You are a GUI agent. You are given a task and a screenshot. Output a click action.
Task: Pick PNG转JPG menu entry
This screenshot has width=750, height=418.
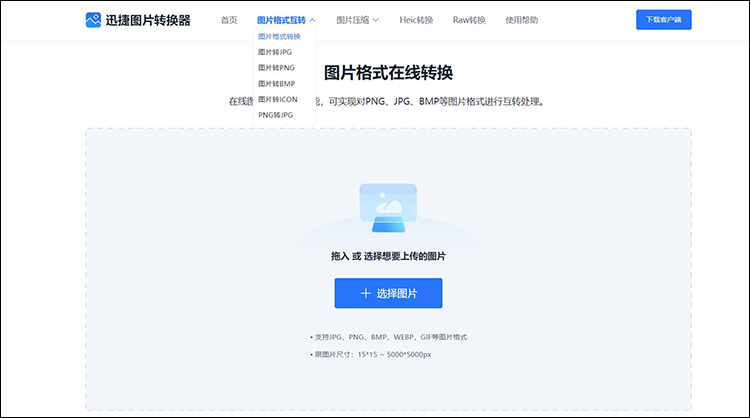(x=275, y=115)
